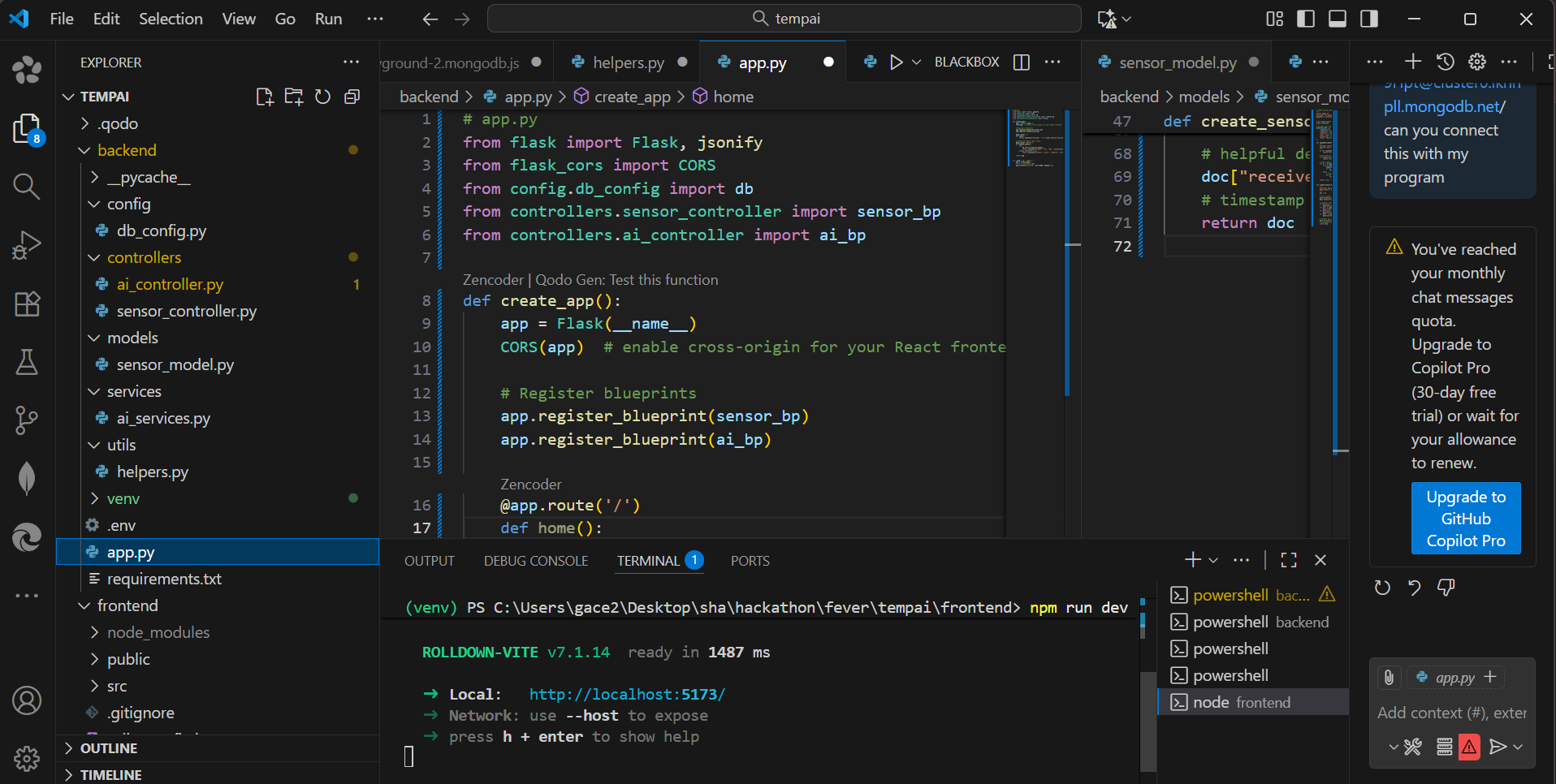Open the localhost:5173 link in terminal
This screenshot has width=1556, height=784.
click(627, 694)
